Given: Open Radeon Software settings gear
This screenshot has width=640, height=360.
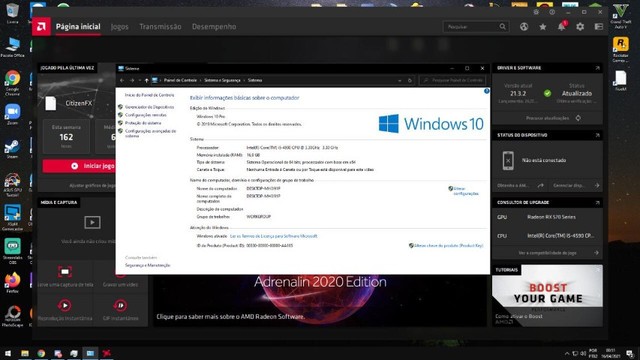Looking at the screenshot, I should (x=580, y=27).
